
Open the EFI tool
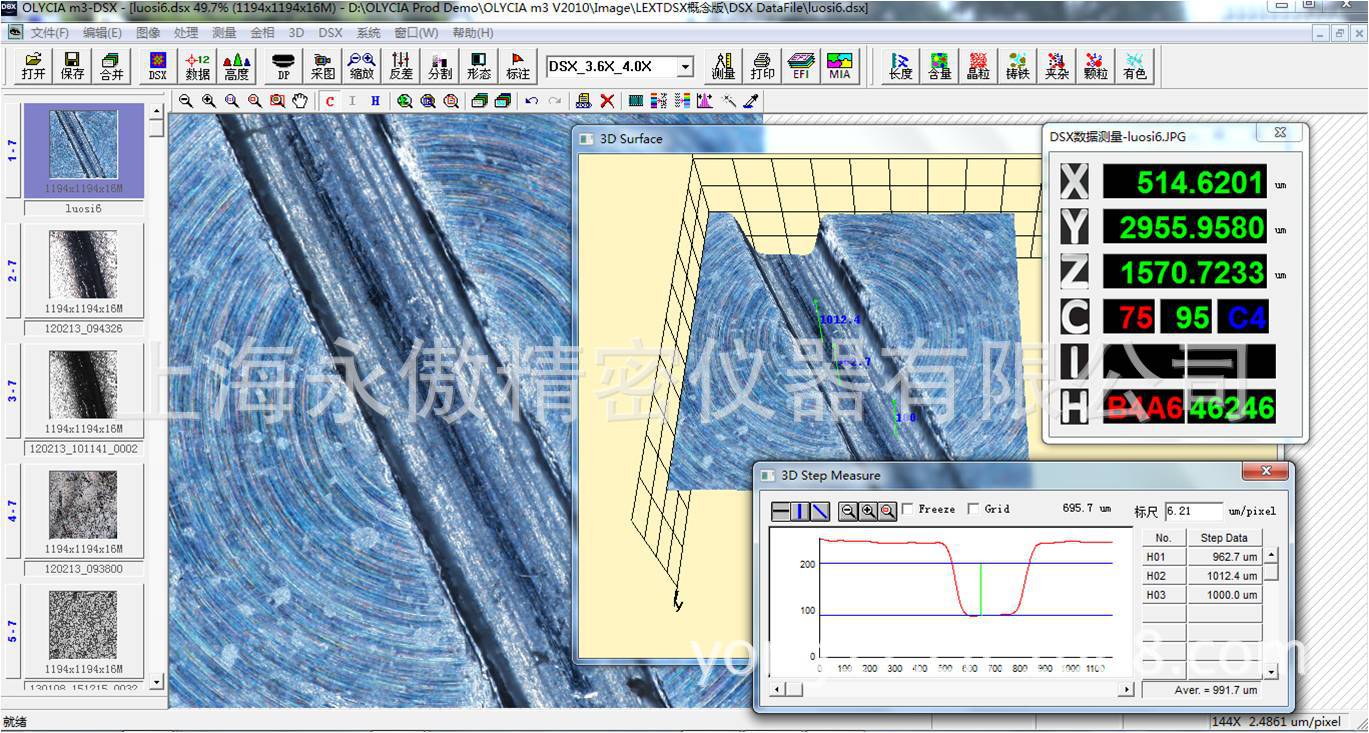pyautogui.click(x=801, y=66)
